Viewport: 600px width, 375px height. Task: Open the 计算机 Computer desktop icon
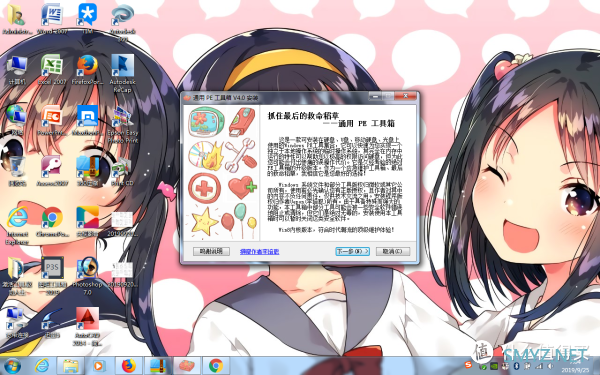point(17,70)
